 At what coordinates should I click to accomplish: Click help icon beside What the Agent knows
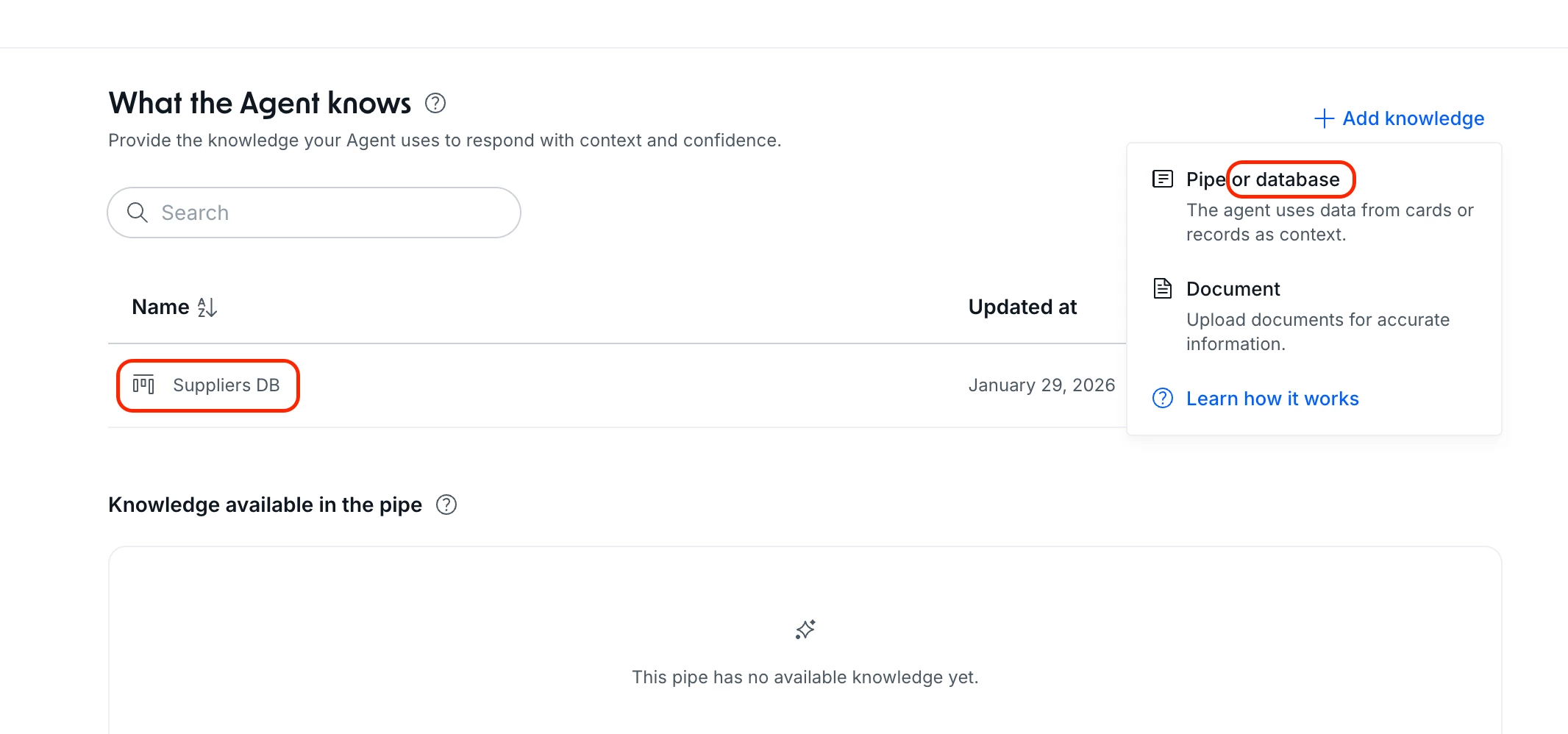[x=435, y=103]
